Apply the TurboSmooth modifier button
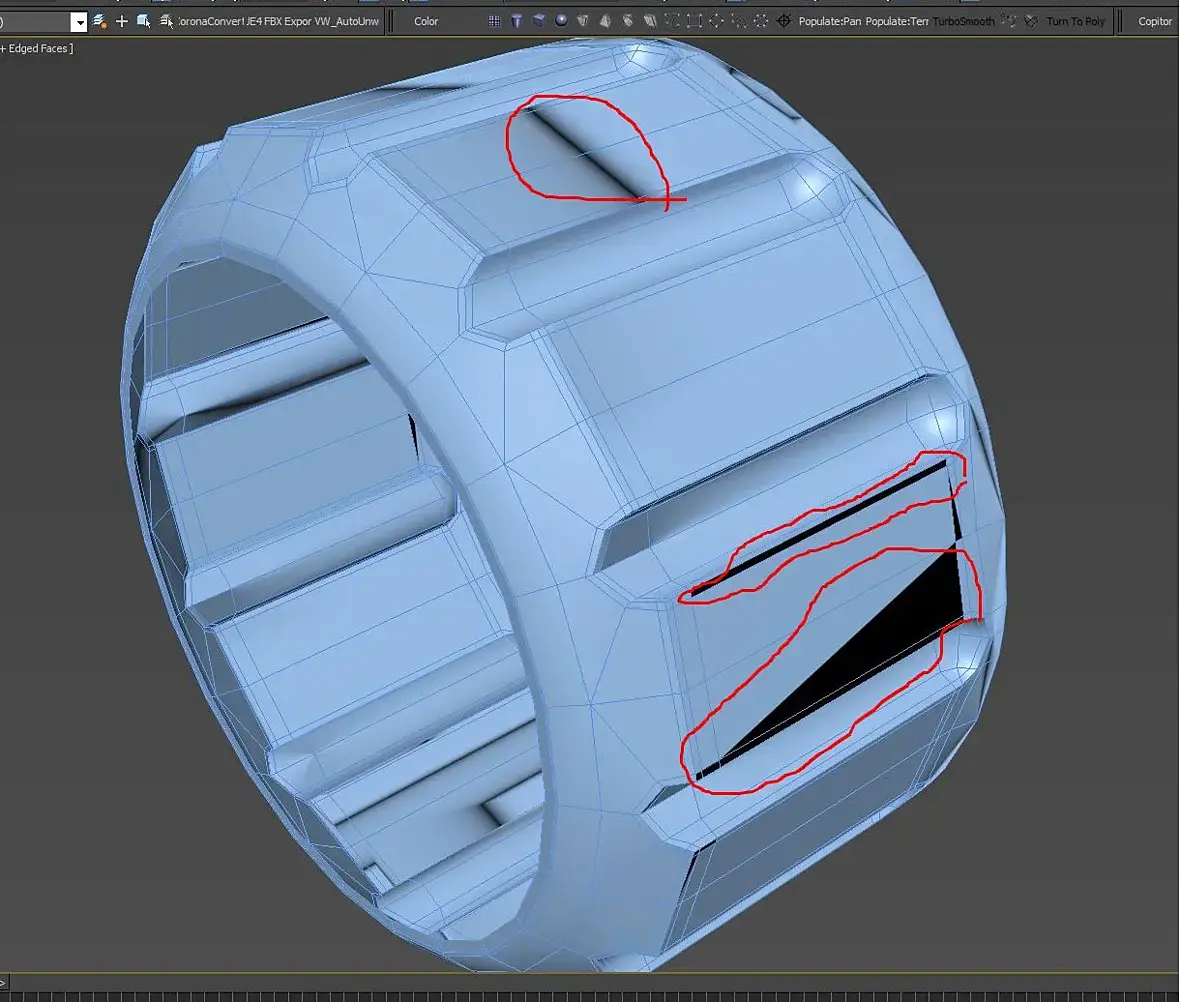1180x1002 pixels. pos(963,21)
